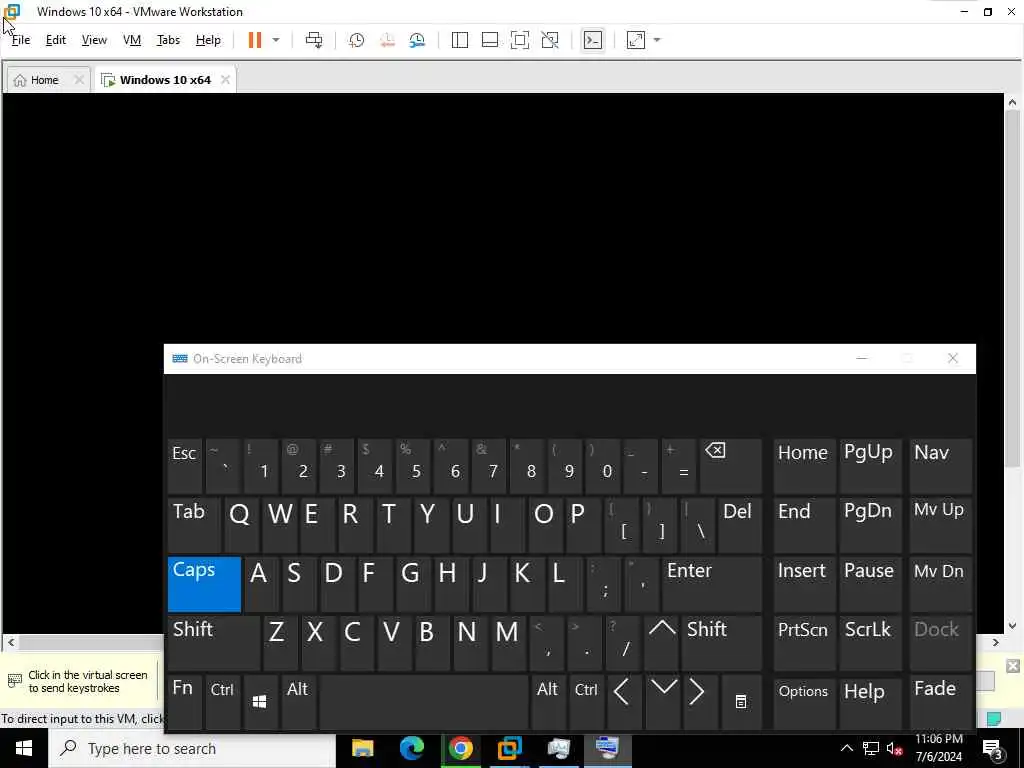The width and height of the screenshot is (1024, 768).
Task: Click the Fade key
Action: pos(940,702)
